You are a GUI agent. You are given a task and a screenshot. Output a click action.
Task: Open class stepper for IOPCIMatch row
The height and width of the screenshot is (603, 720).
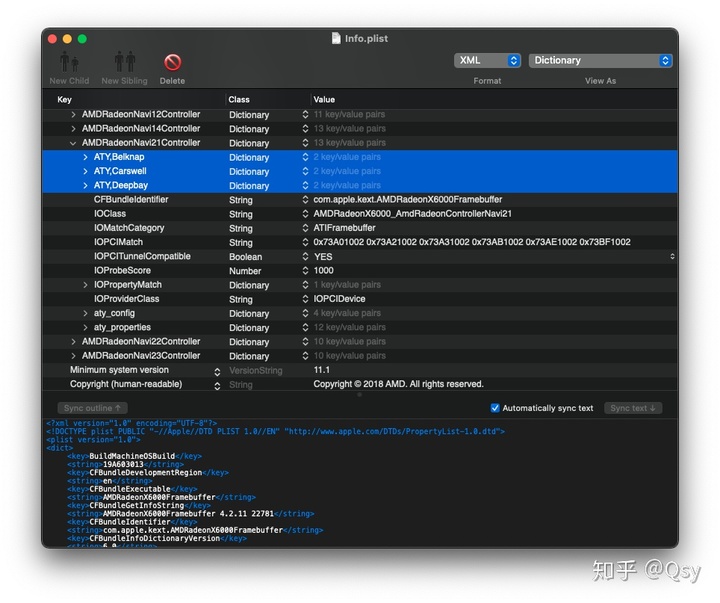pyautogui.click(x=305, y=242)
